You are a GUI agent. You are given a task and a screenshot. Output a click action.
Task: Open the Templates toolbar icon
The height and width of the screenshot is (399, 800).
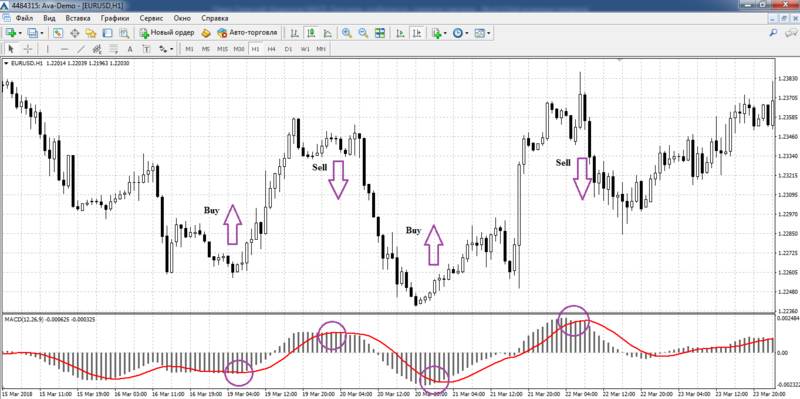point(480,33)
